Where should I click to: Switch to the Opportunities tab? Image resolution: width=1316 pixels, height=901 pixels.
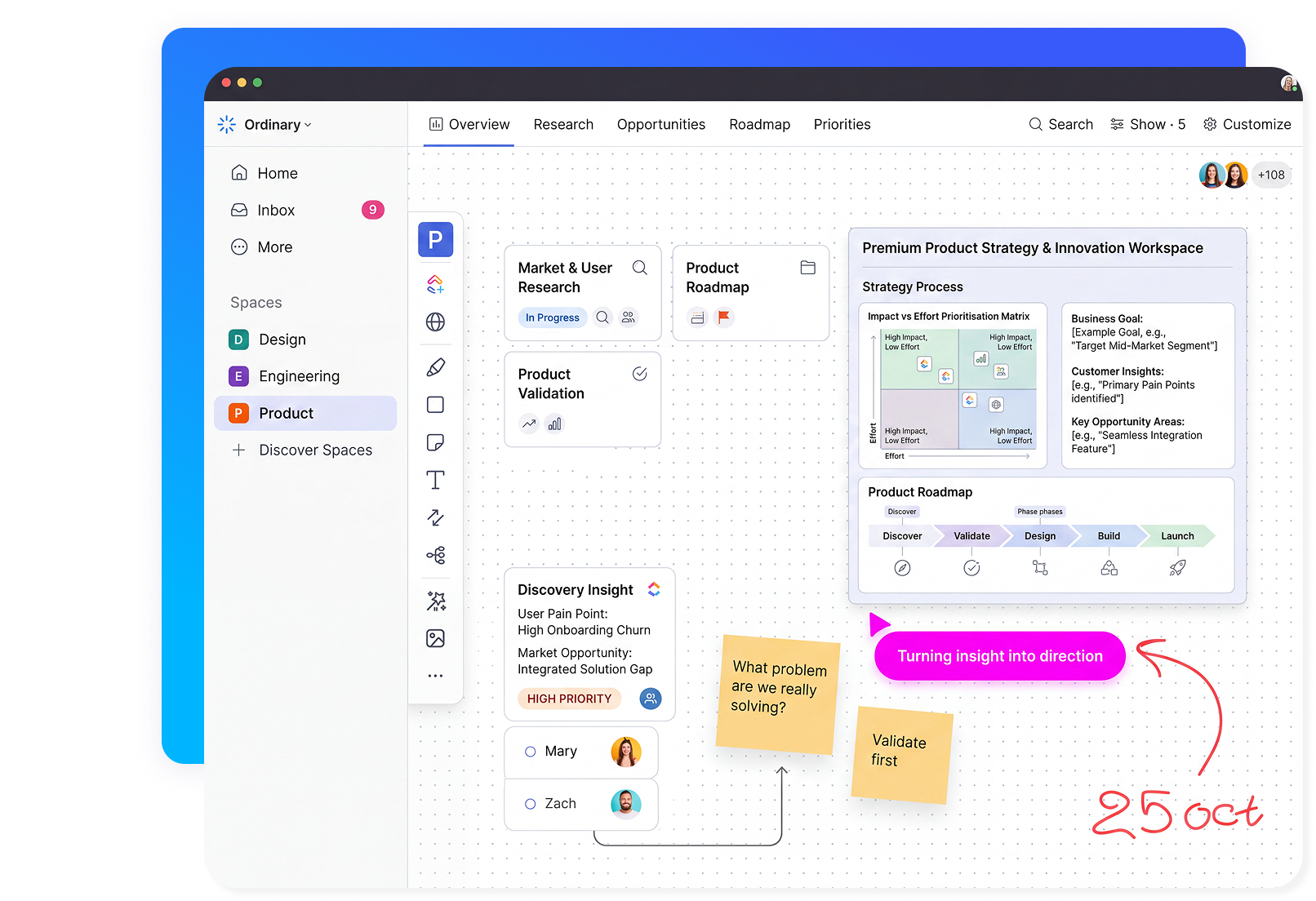tap(661, 124)
